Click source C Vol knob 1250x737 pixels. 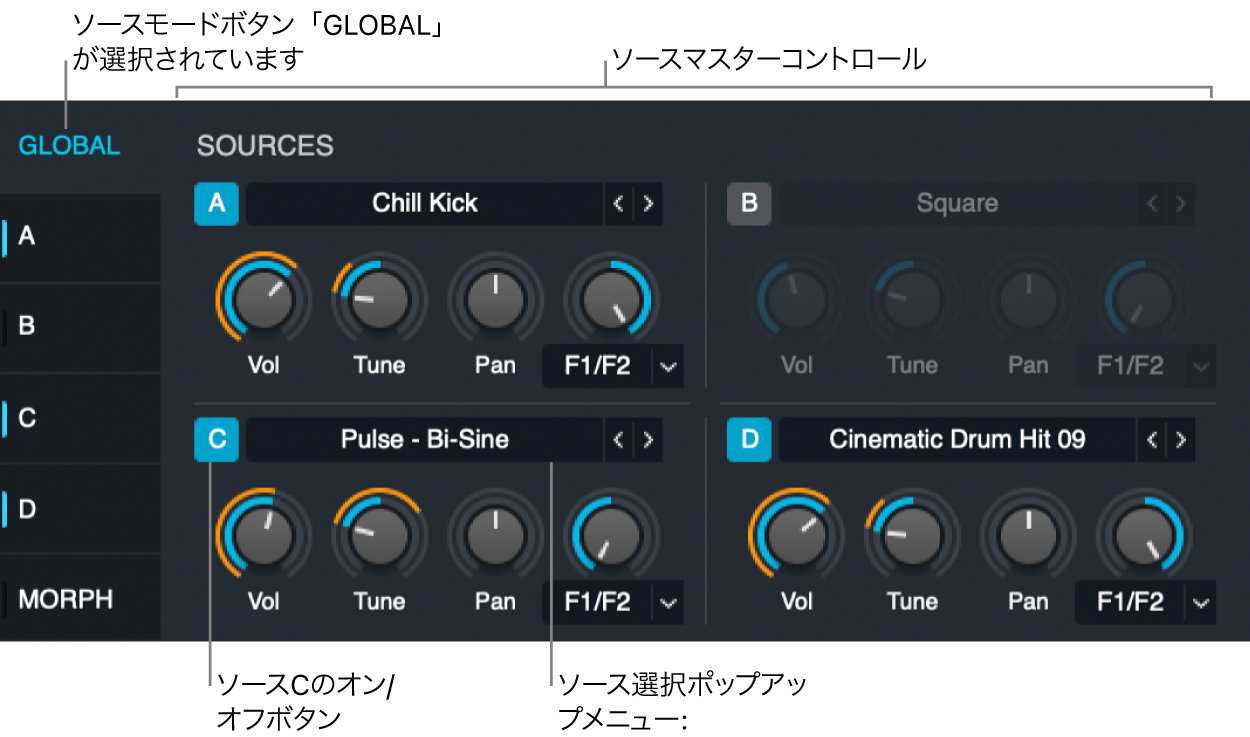(264, 534)
